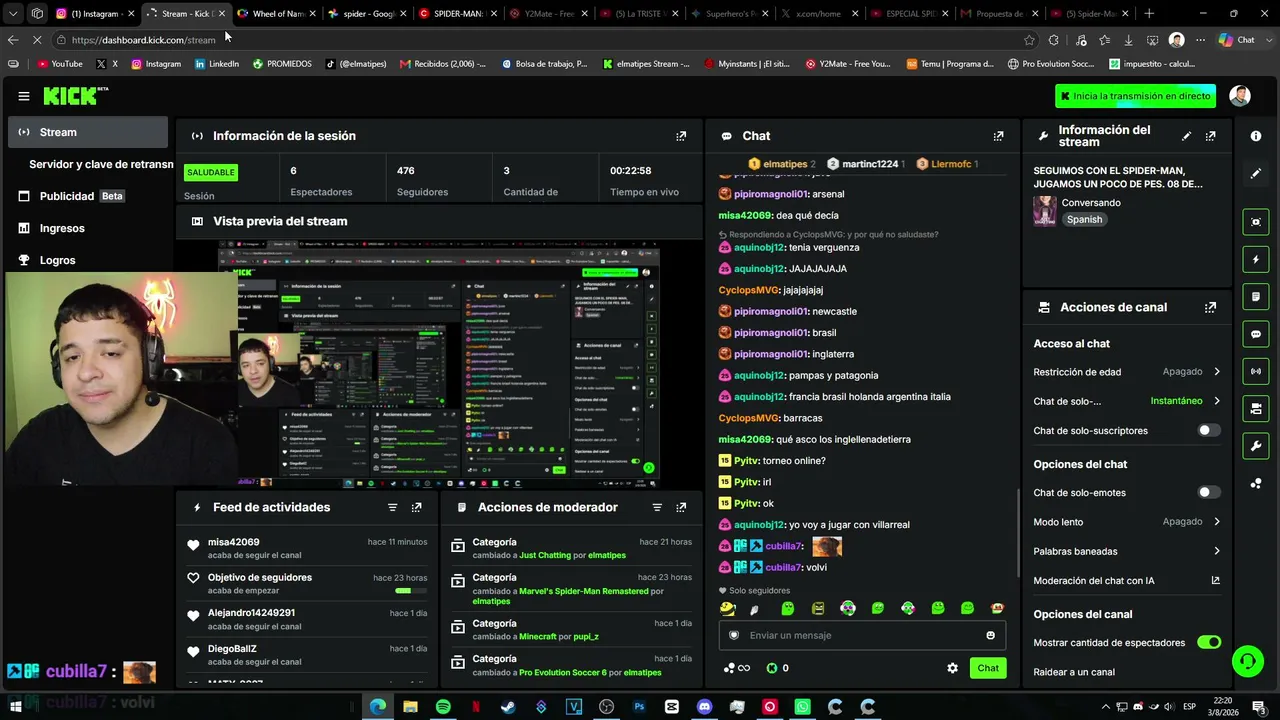Open Discord from the taskbar
The image size is (1280, 720).
tap(704, 707)
